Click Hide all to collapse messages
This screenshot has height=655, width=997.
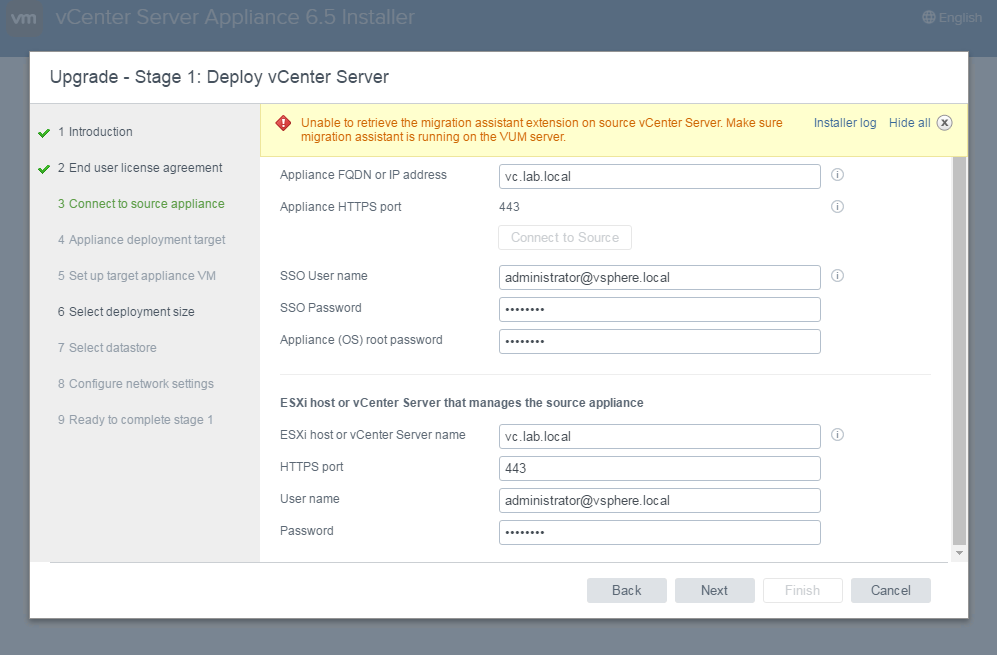pyautogui.click(x=909, y=123)
